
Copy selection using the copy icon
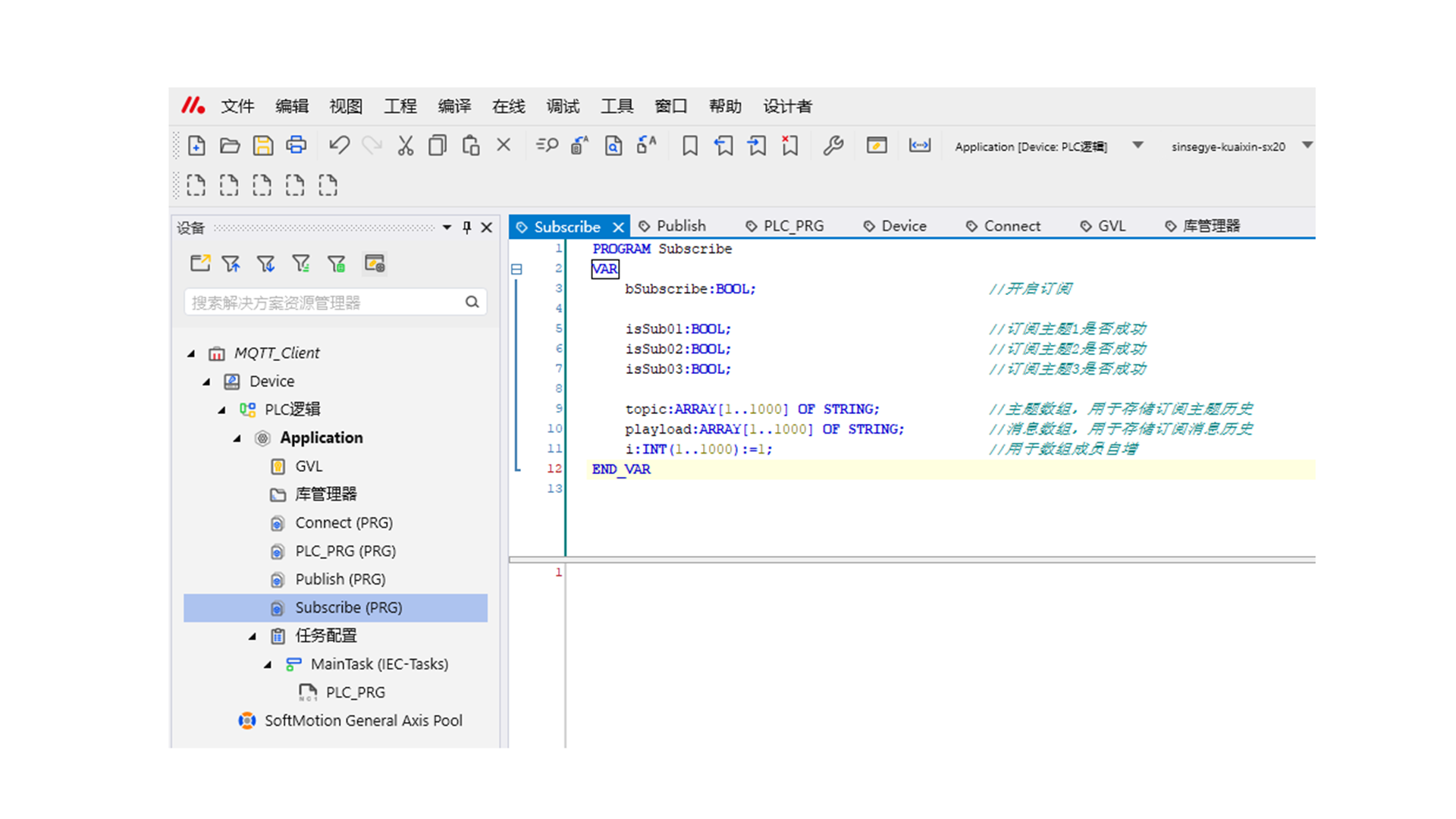coord(438,146)
